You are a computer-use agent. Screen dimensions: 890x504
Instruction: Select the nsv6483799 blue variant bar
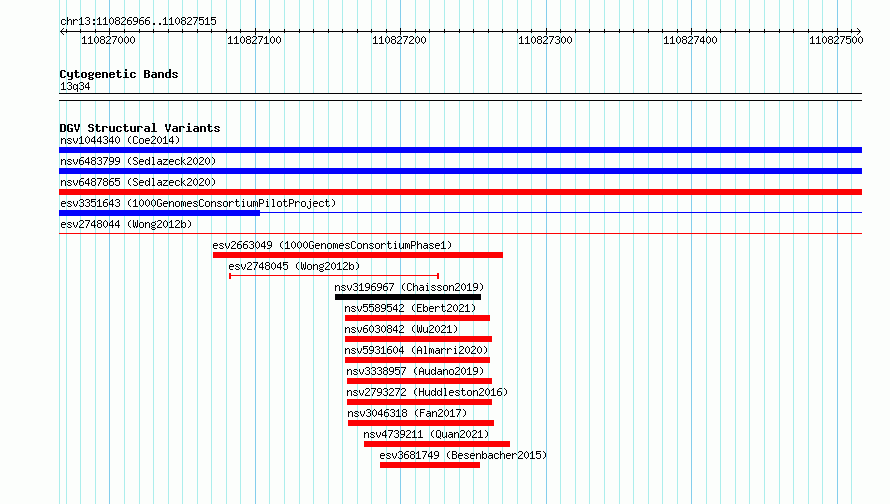click(x=460, y=171)
